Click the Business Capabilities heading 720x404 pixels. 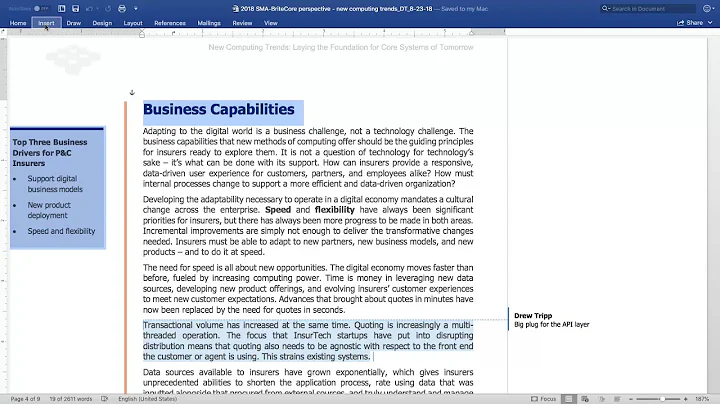(219, 109)
